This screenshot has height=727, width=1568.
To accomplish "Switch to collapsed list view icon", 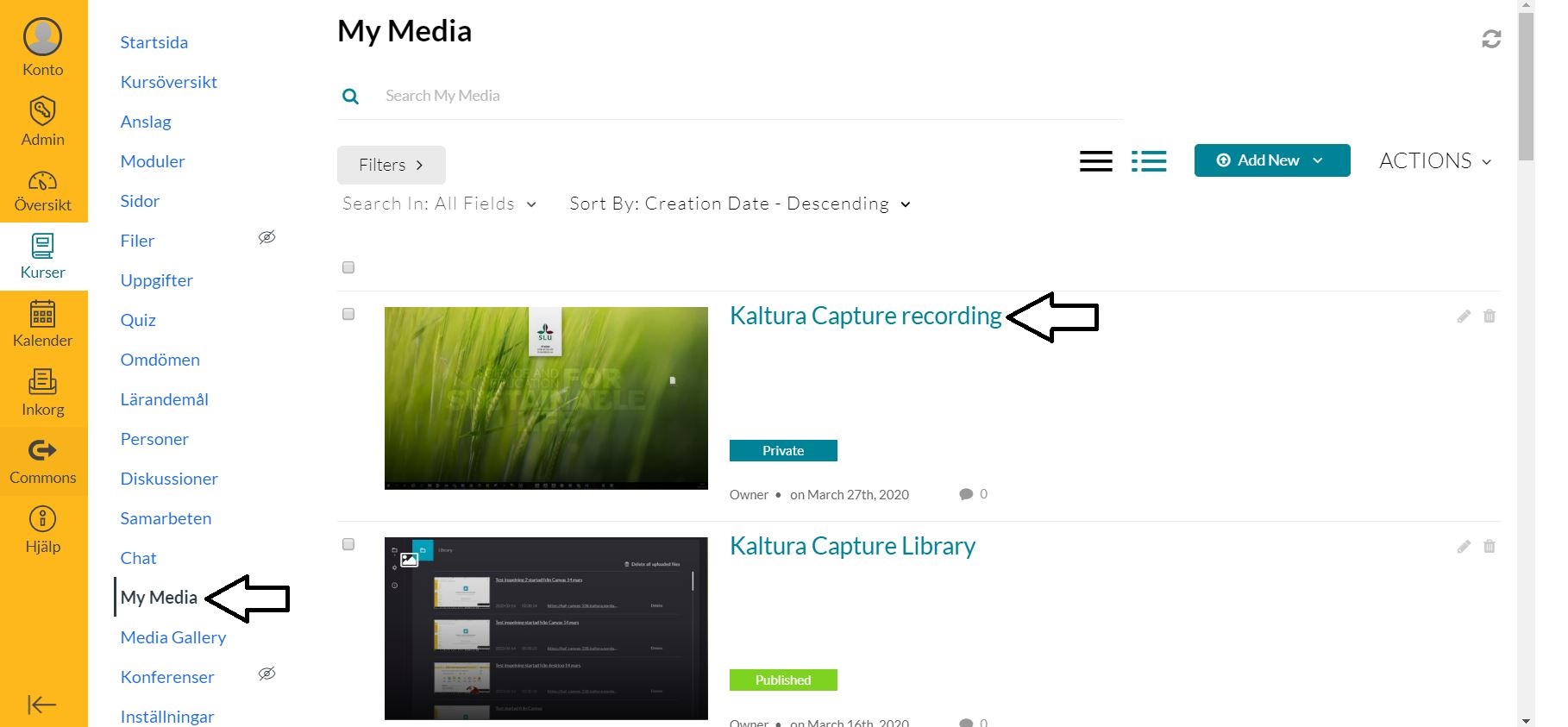I will (1095, 161).
